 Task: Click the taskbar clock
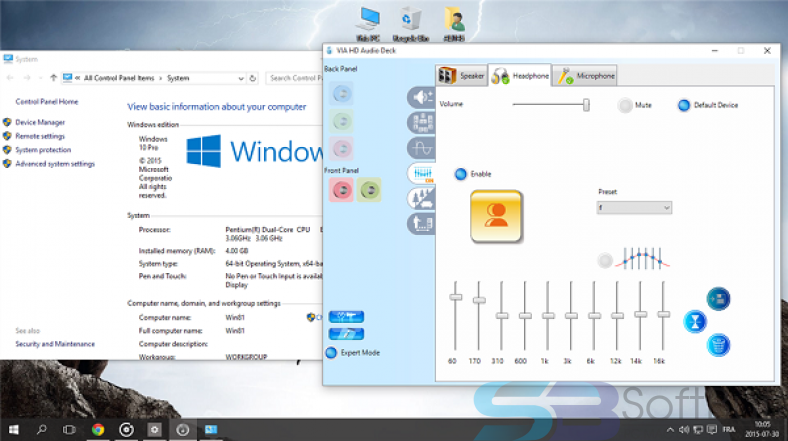point(762,429)
